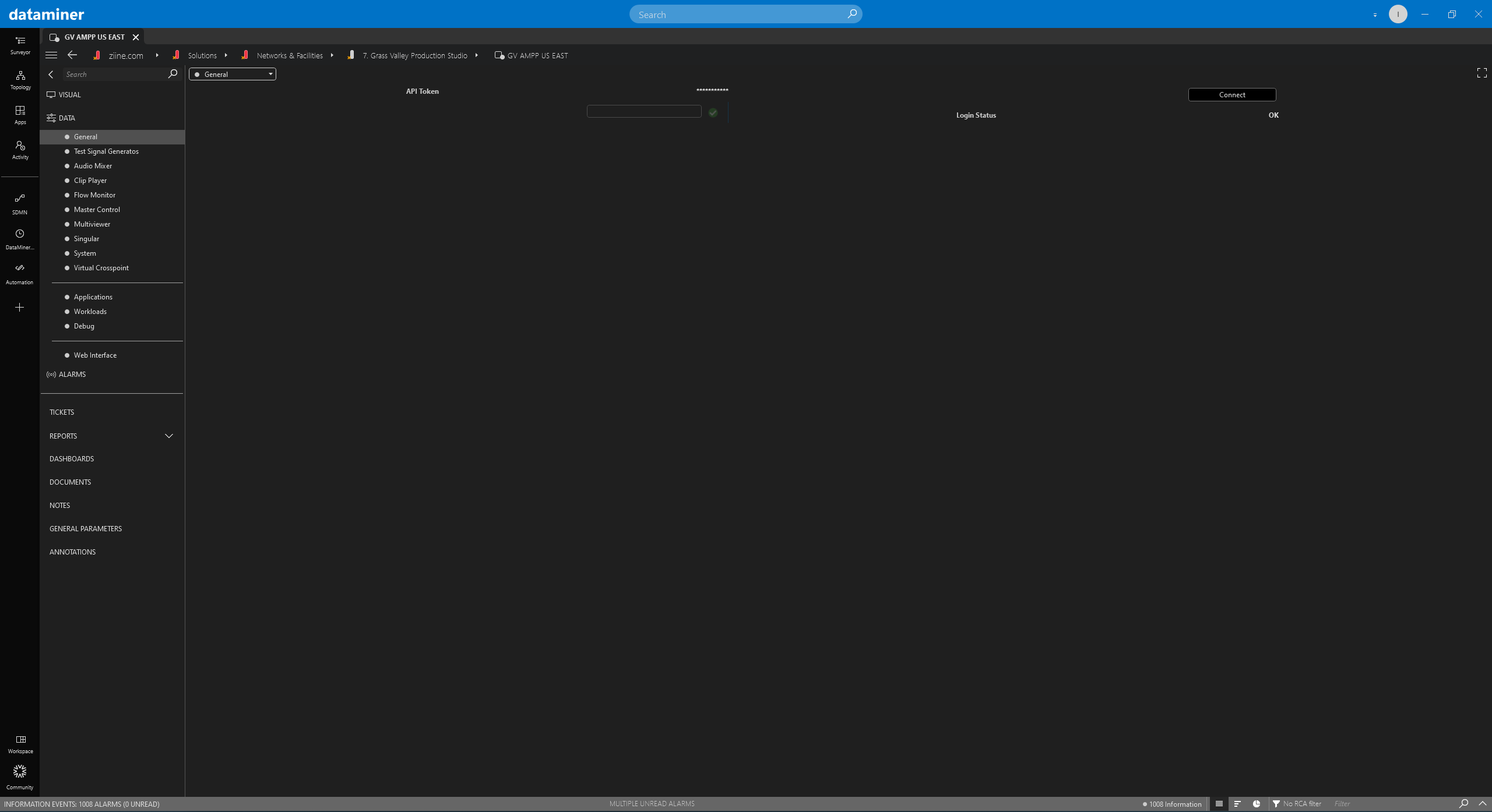Open the General page dropdown selector
This screenshot has height=812, width=1492.
(x=233, y=74)
